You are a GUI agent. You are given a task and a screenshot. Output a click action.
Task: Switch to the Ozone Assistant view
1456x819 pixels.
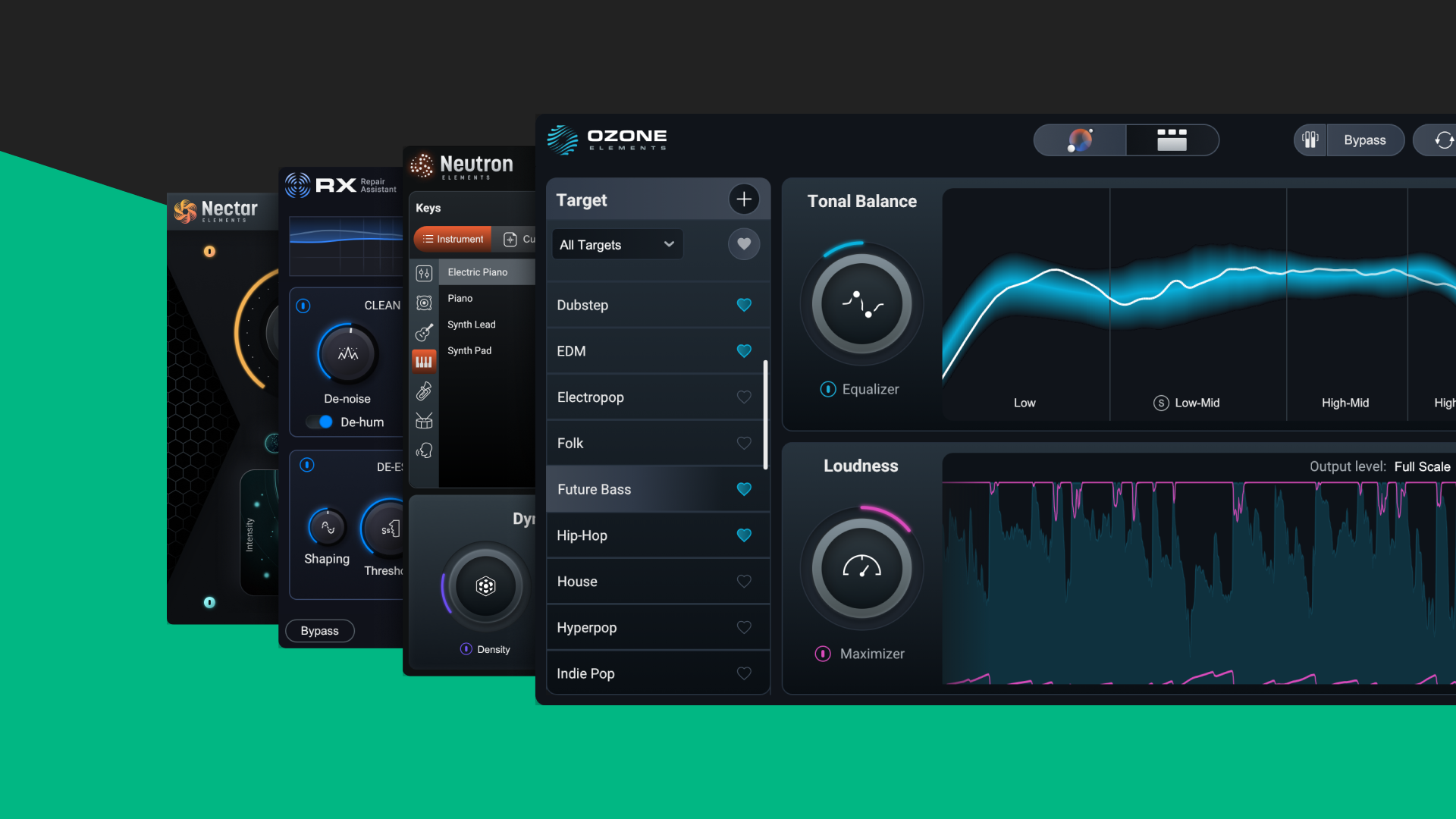[1080, 140]
